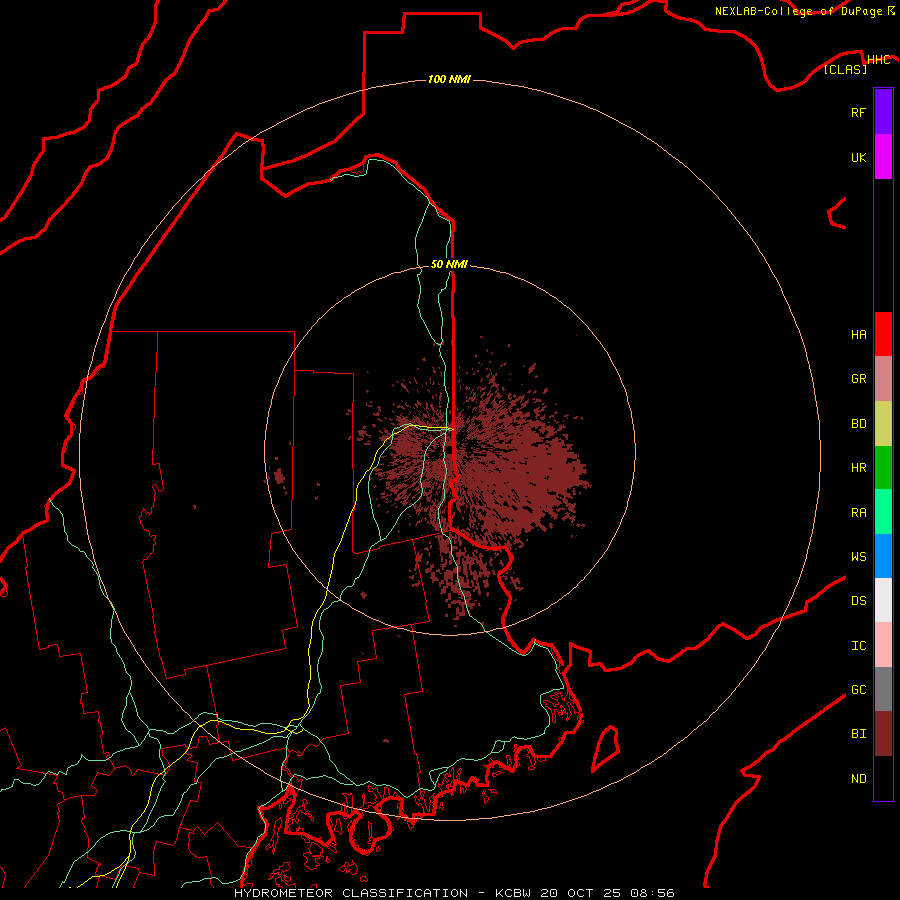Click the WS blue legend swatch
This screenshot has height=900, width=900.
tap(883, 556)
